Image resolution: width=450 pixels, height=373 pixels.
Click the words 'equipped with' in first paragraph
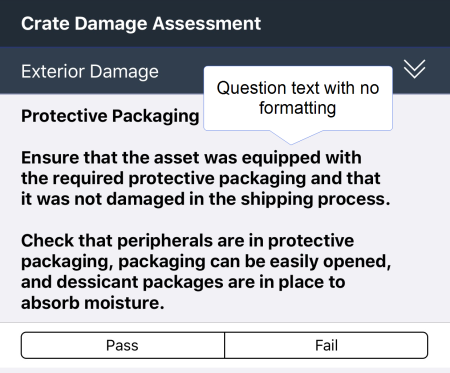coord(302,158)
